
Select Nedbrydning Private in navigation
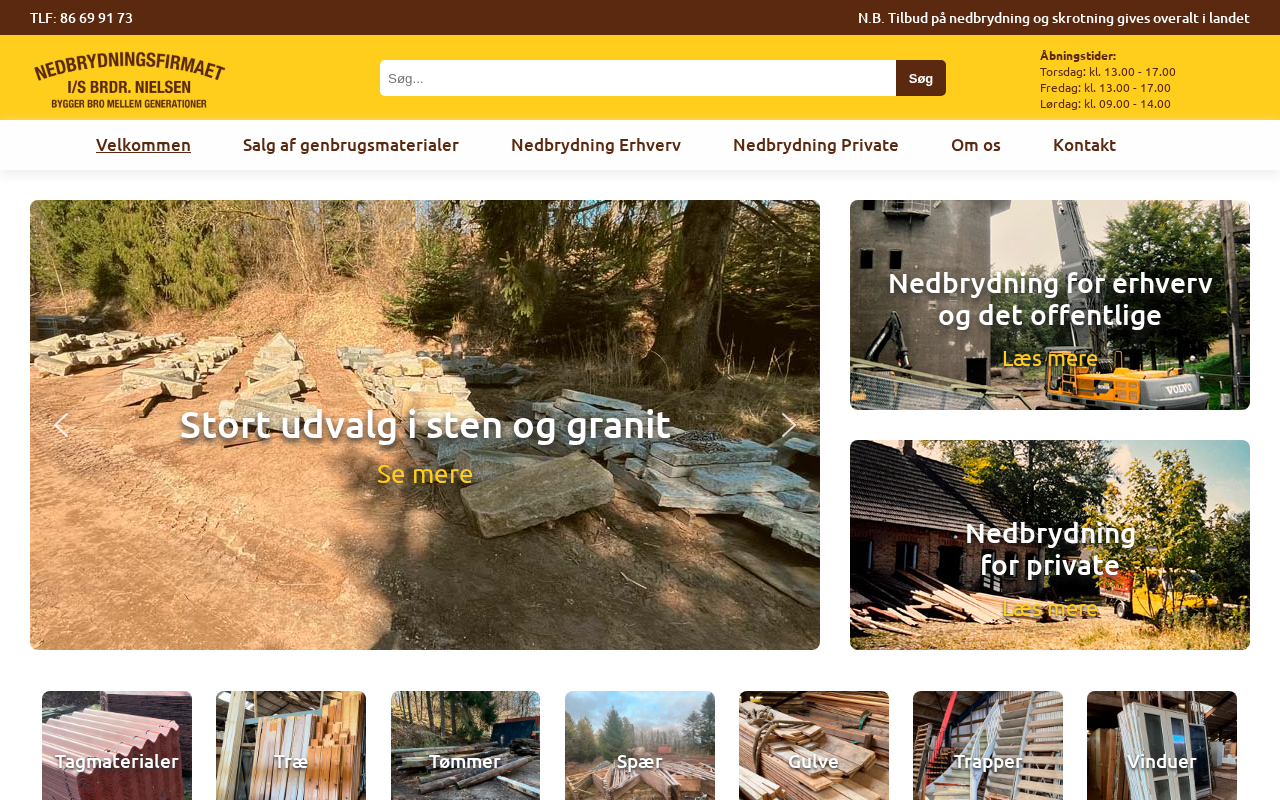point(816,145)
